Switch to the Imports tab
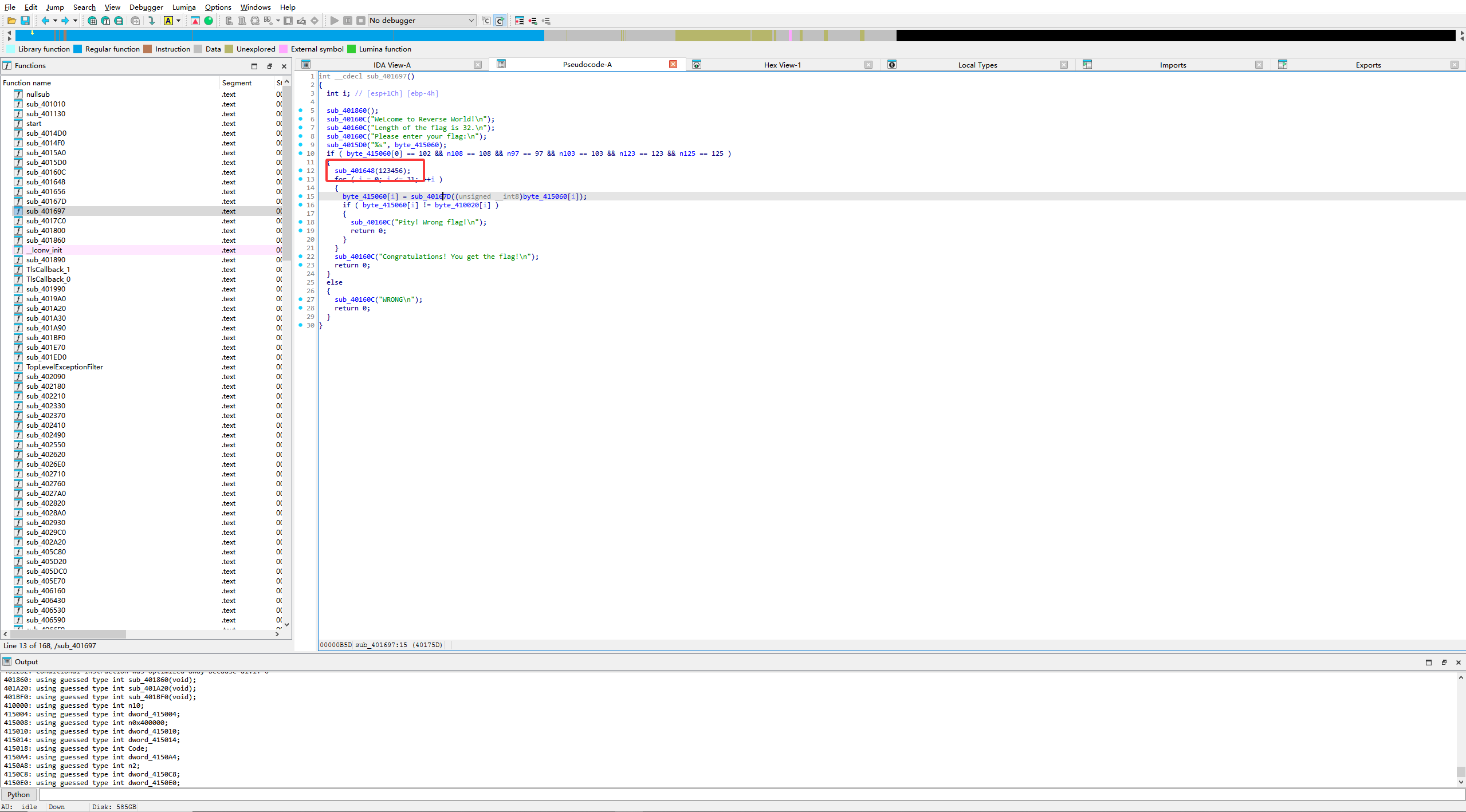The height and width of the screenshot is (812, 1466). click(1173, 65)
